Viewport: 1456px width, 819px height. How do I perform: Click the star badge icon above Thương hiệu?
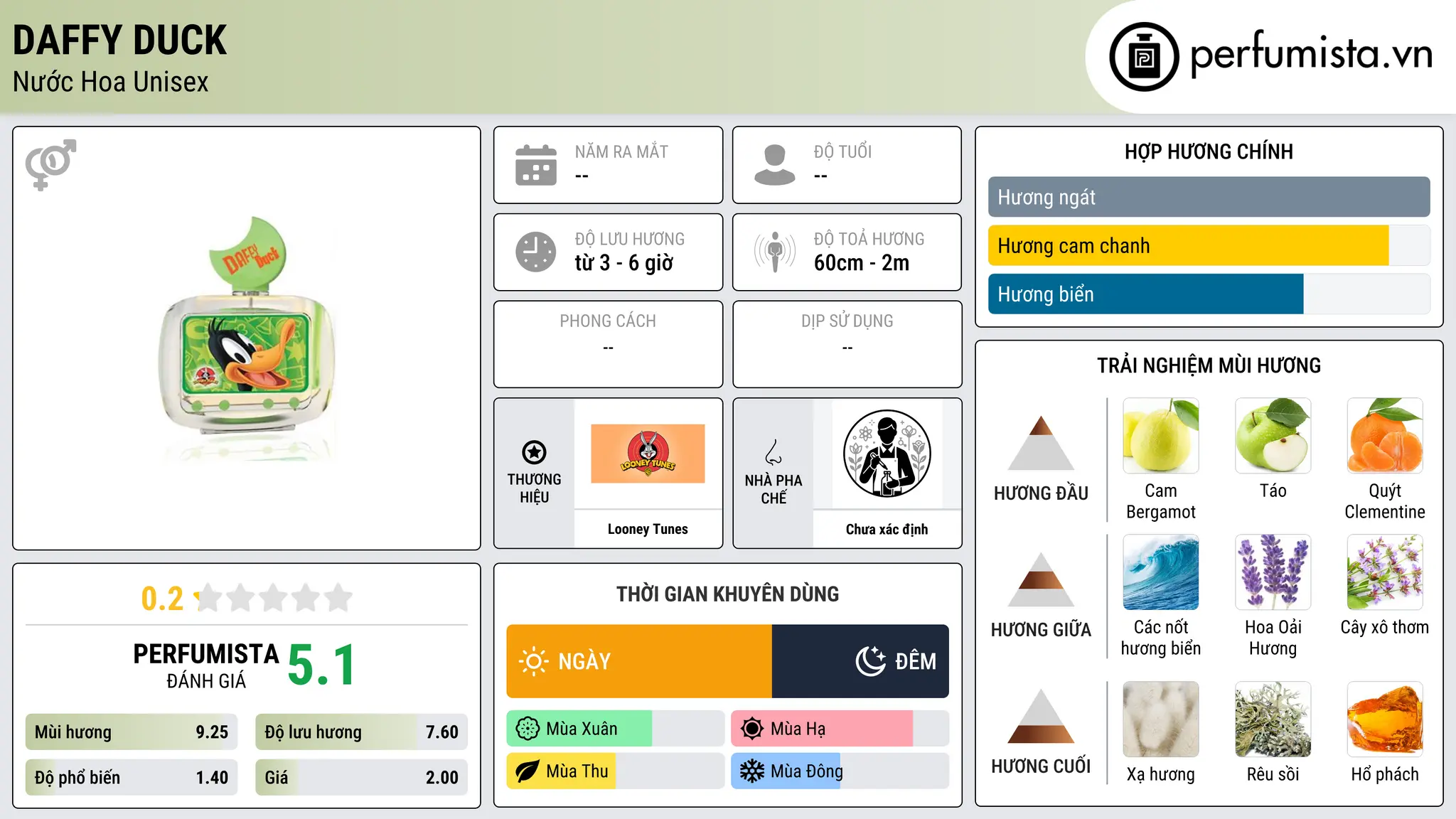point(534,452)
